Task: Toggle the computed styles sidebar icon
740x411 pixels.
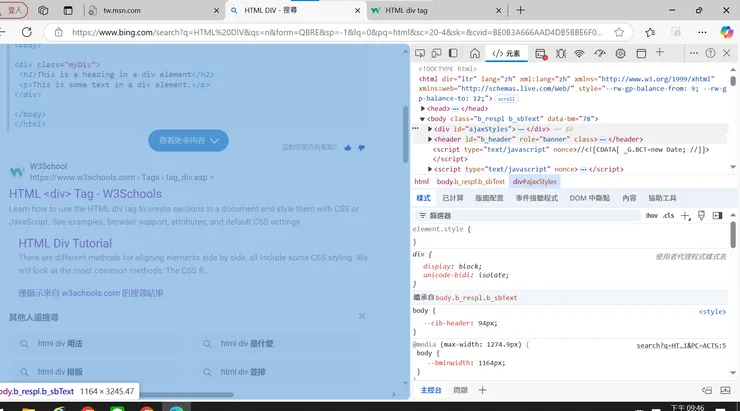Action: click(x=717, y=216)
